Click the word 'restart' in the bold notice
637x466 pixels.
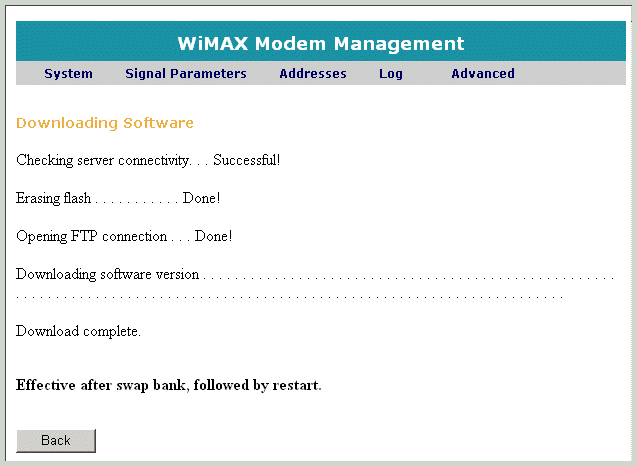point(295,385)
